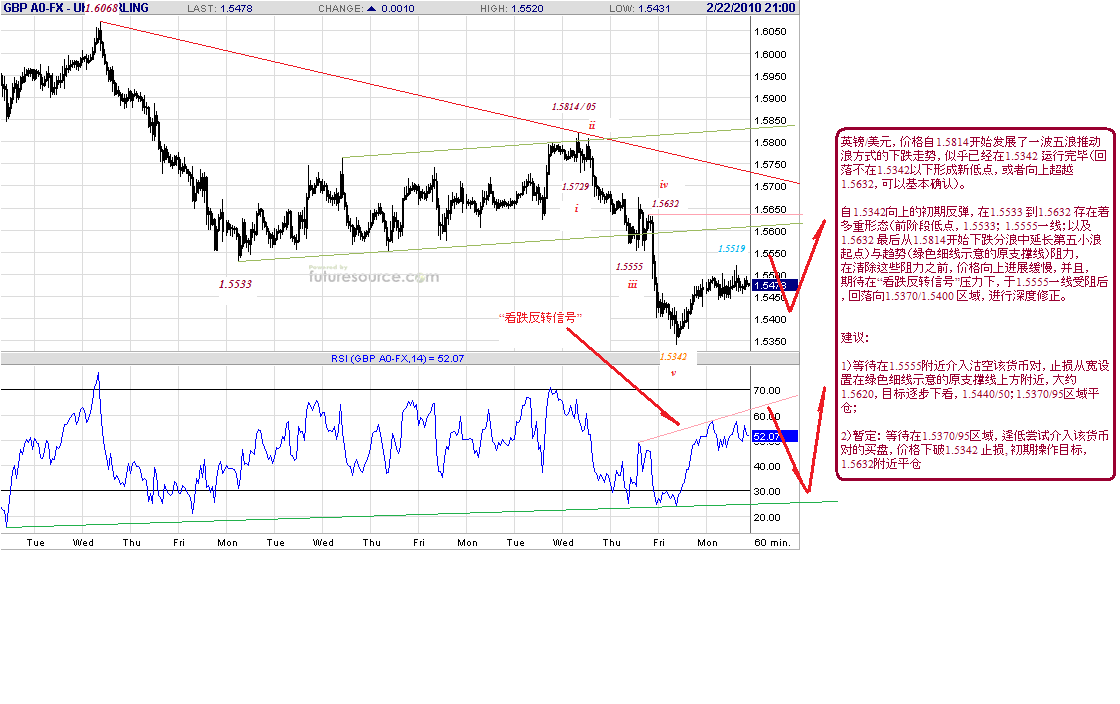This screenshot has width=1120, height=704.
Task: Click the blue current price marker 1.5478
Action: (774, 285)
